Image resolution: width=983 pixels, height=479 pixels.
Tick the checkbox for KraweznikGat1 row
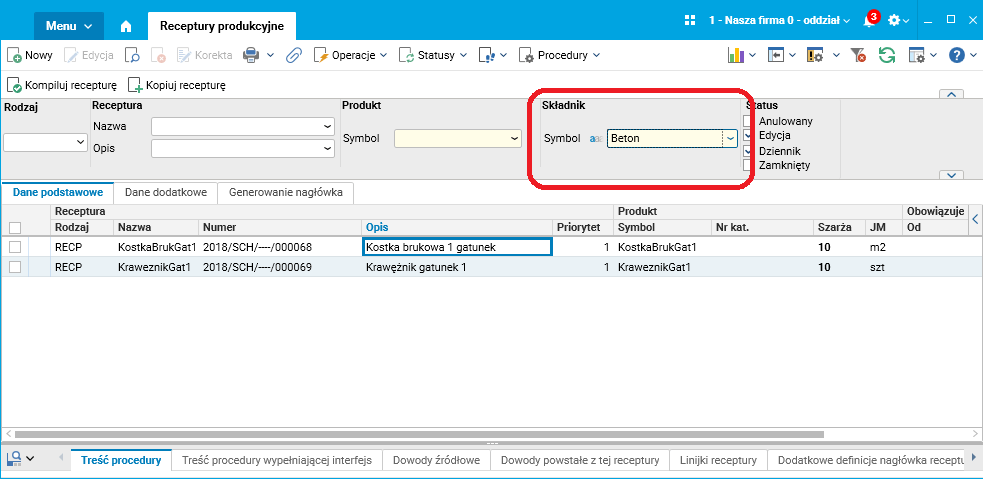tap(15, 267)
